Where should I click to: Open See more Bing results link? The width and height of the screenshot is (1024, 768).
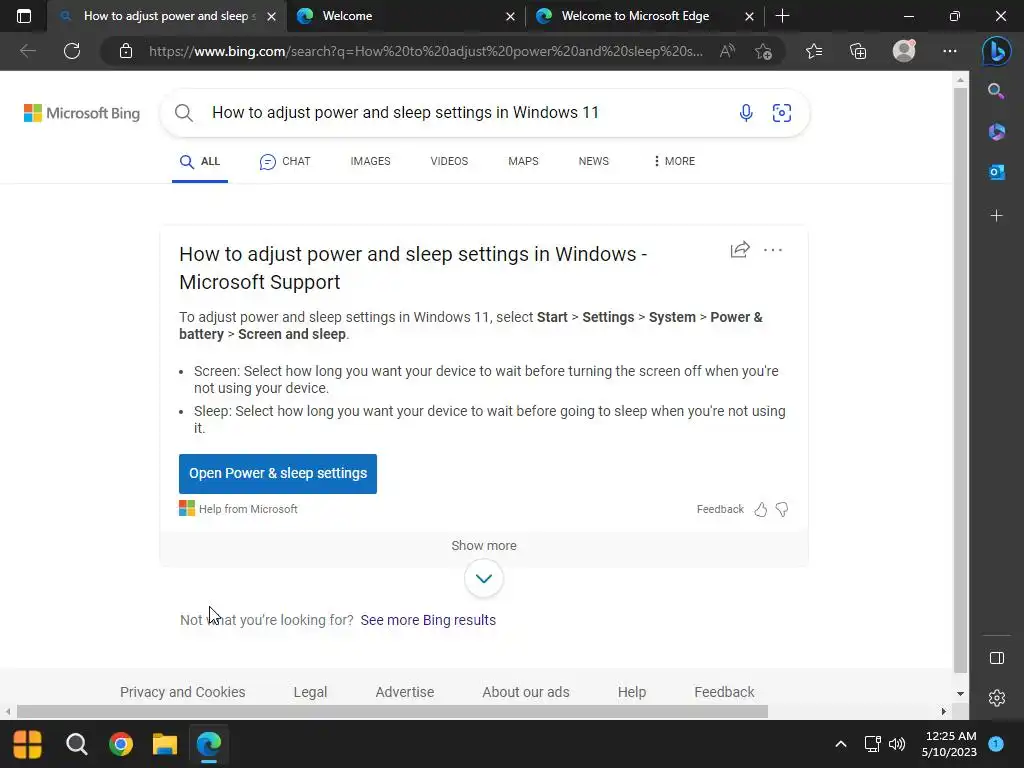point(428,620)
